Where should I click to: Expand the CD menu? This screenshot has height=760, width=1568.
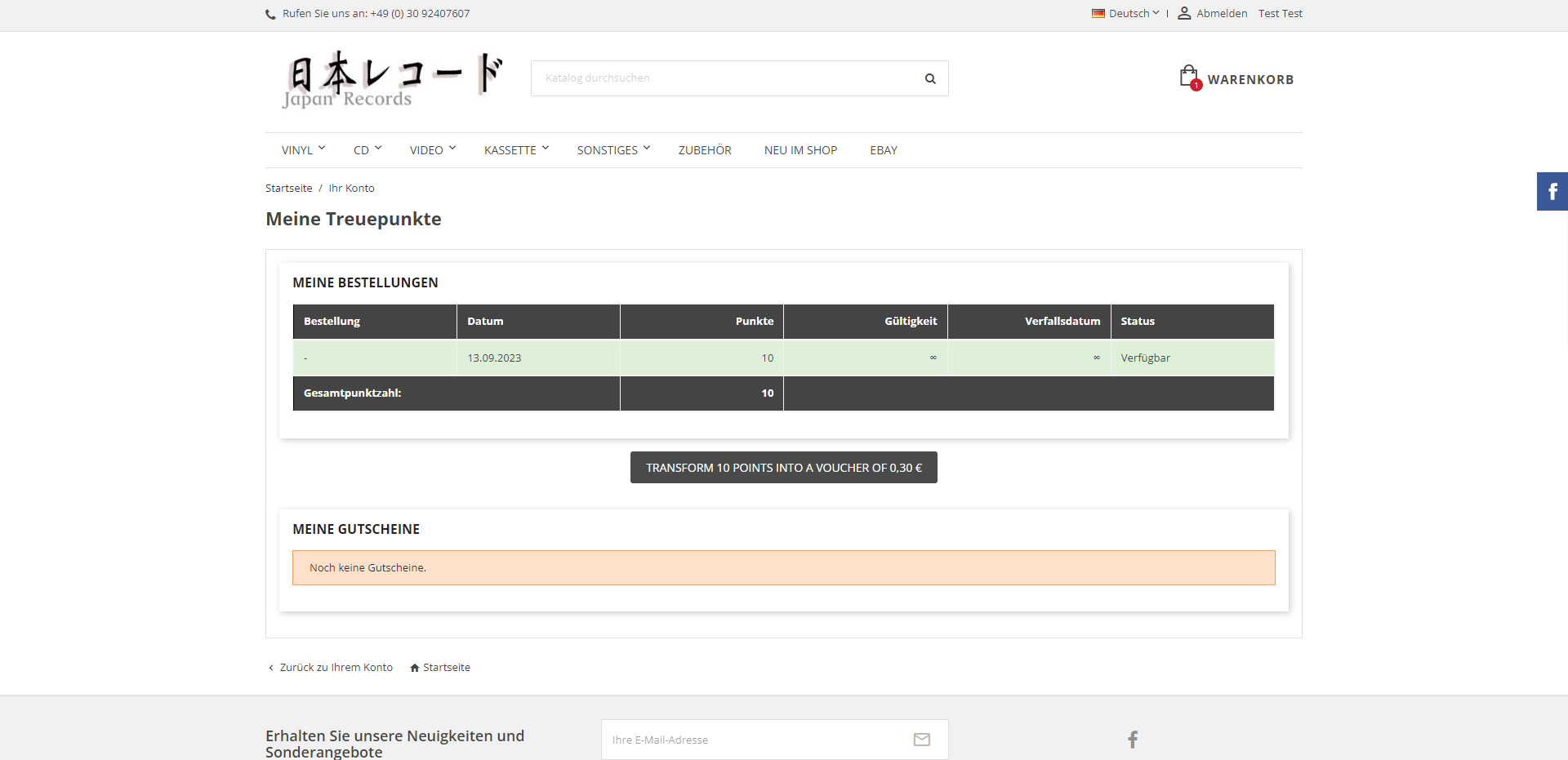(x=367, y=150)
